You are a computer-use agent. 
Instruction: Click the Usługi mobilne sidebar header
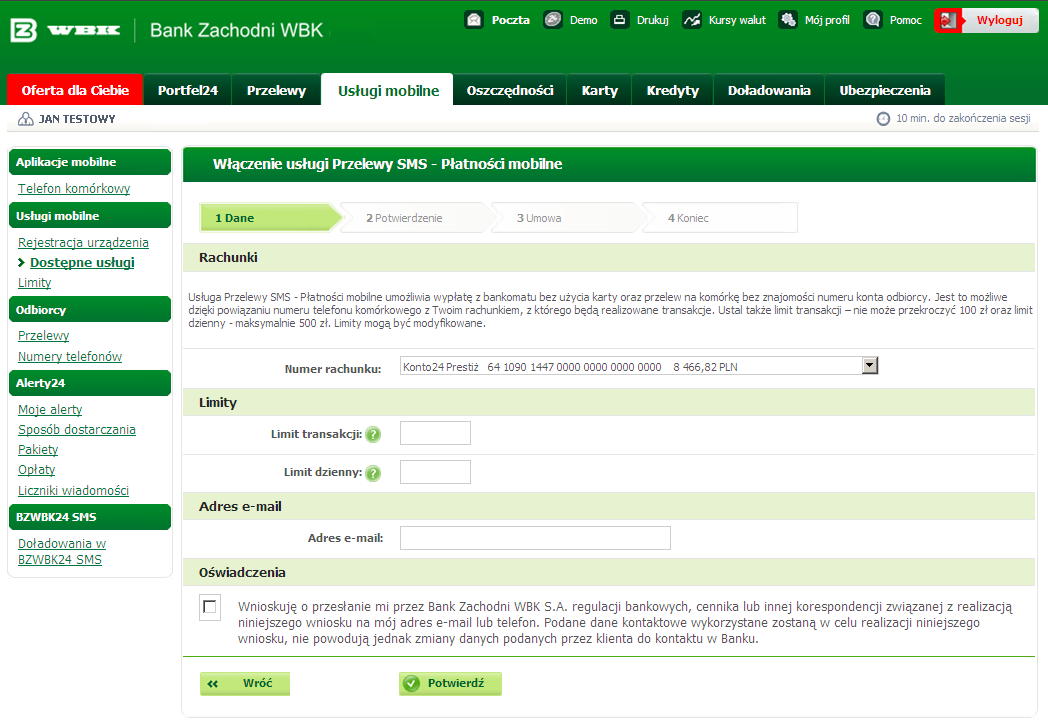point(90,216)
